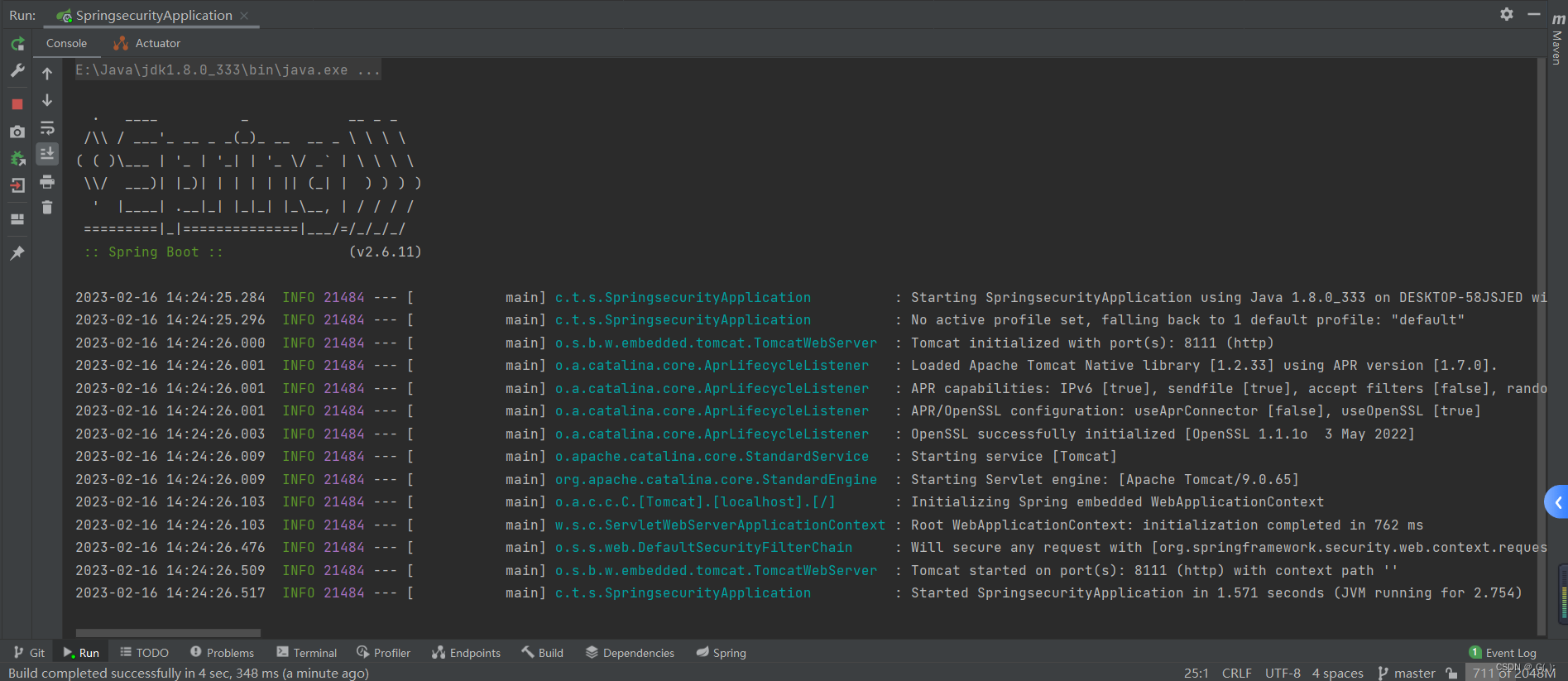1568x681 pixels.
Task: Hide the Run tool window
Action: coord(1533,14)
